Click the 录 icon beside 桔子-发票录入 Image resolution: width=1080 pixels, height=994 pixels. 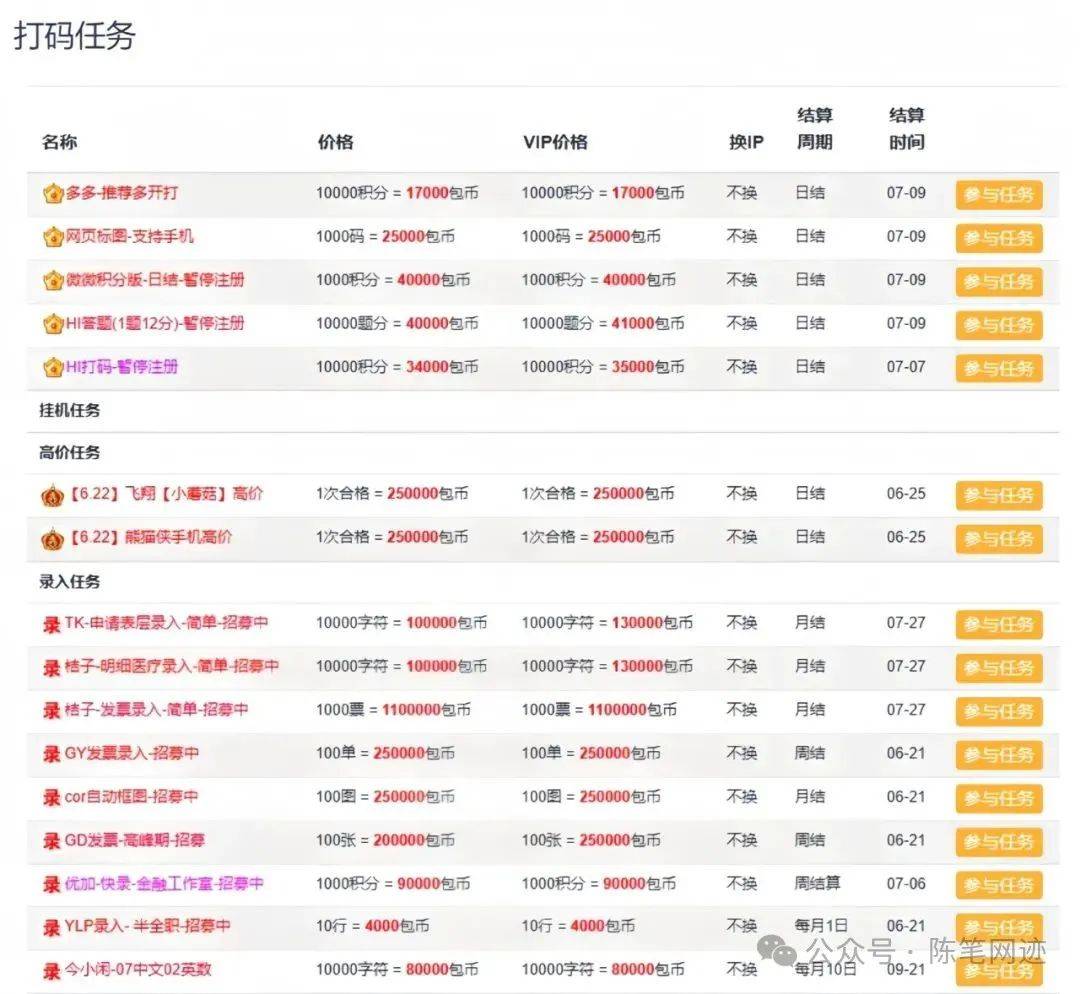(52, 711)
